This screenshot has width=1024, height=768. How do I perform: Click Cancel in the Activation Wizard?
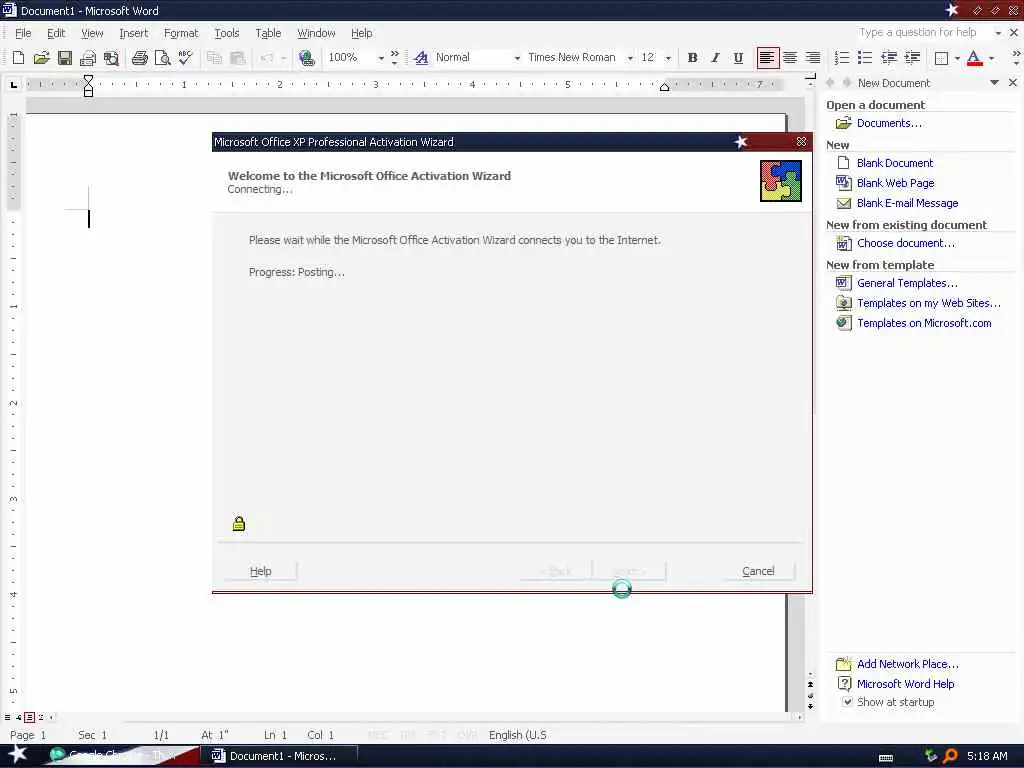click(758, 571)
